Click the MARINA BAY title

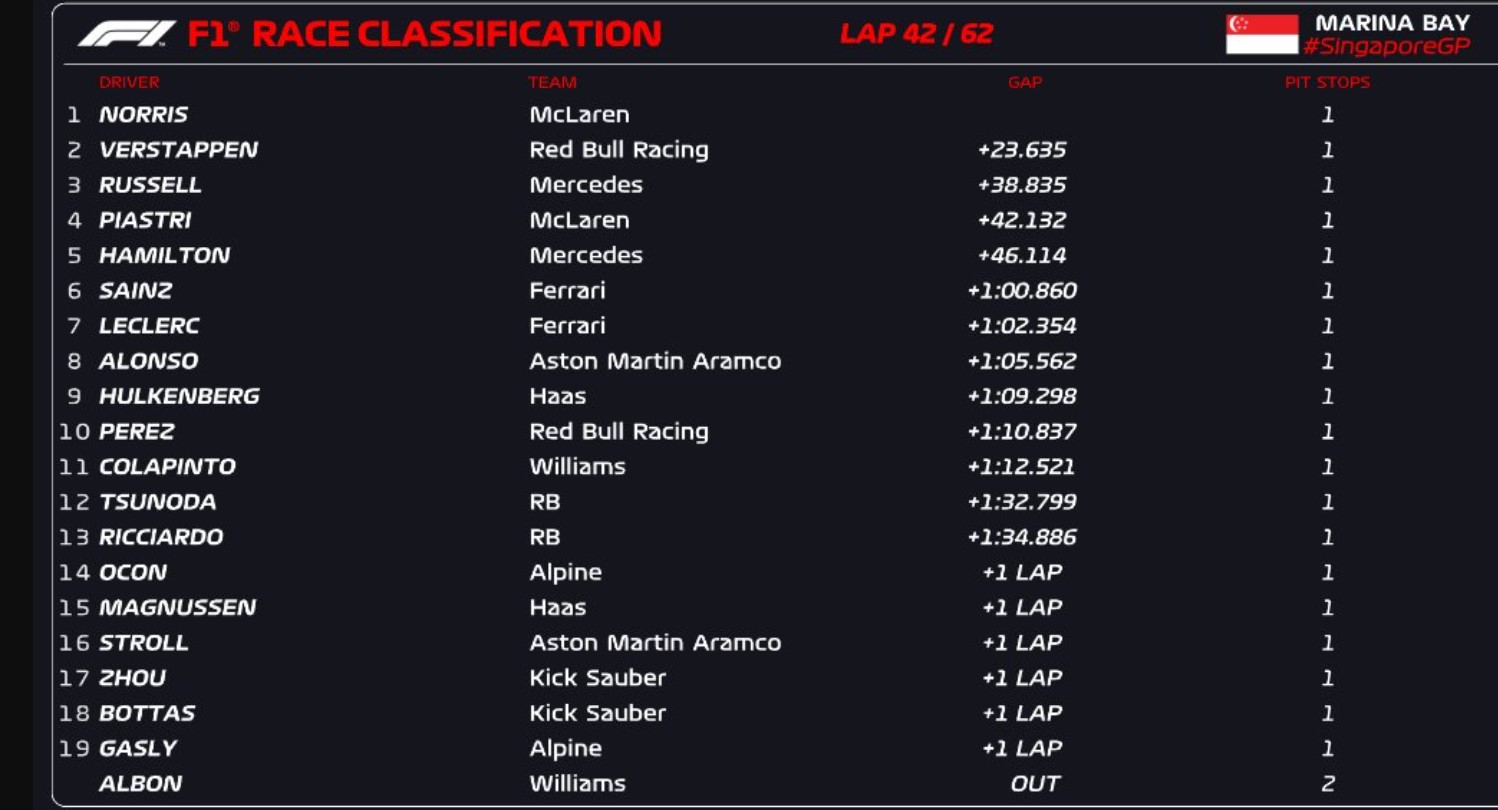click(1392, 22)
